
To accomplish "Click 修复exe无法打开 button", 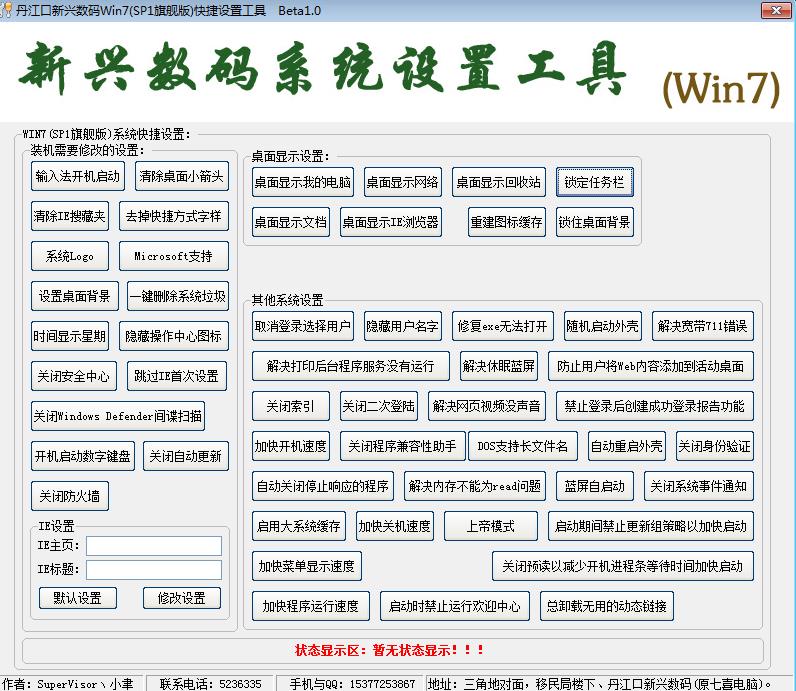I will [x=503, y=326].
